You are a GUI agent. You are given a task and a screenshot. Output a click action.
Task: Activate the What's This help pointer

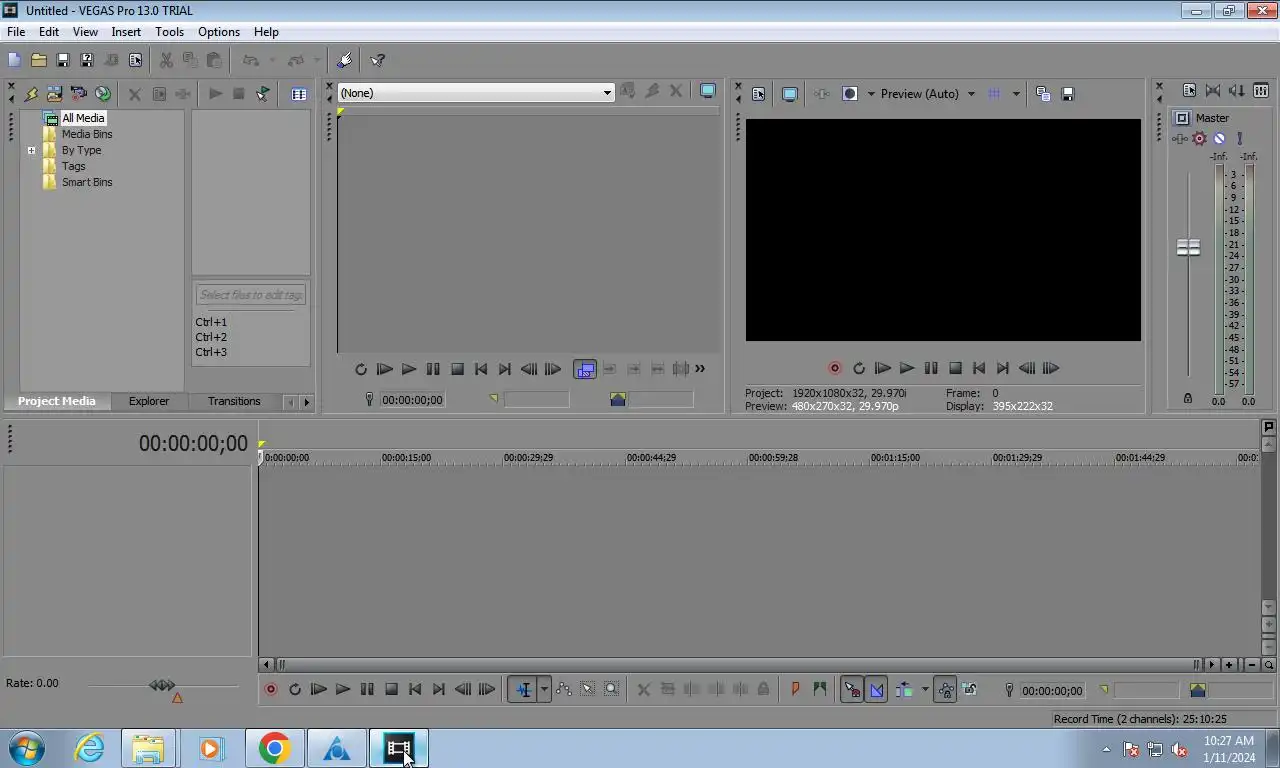click(378, 60)
